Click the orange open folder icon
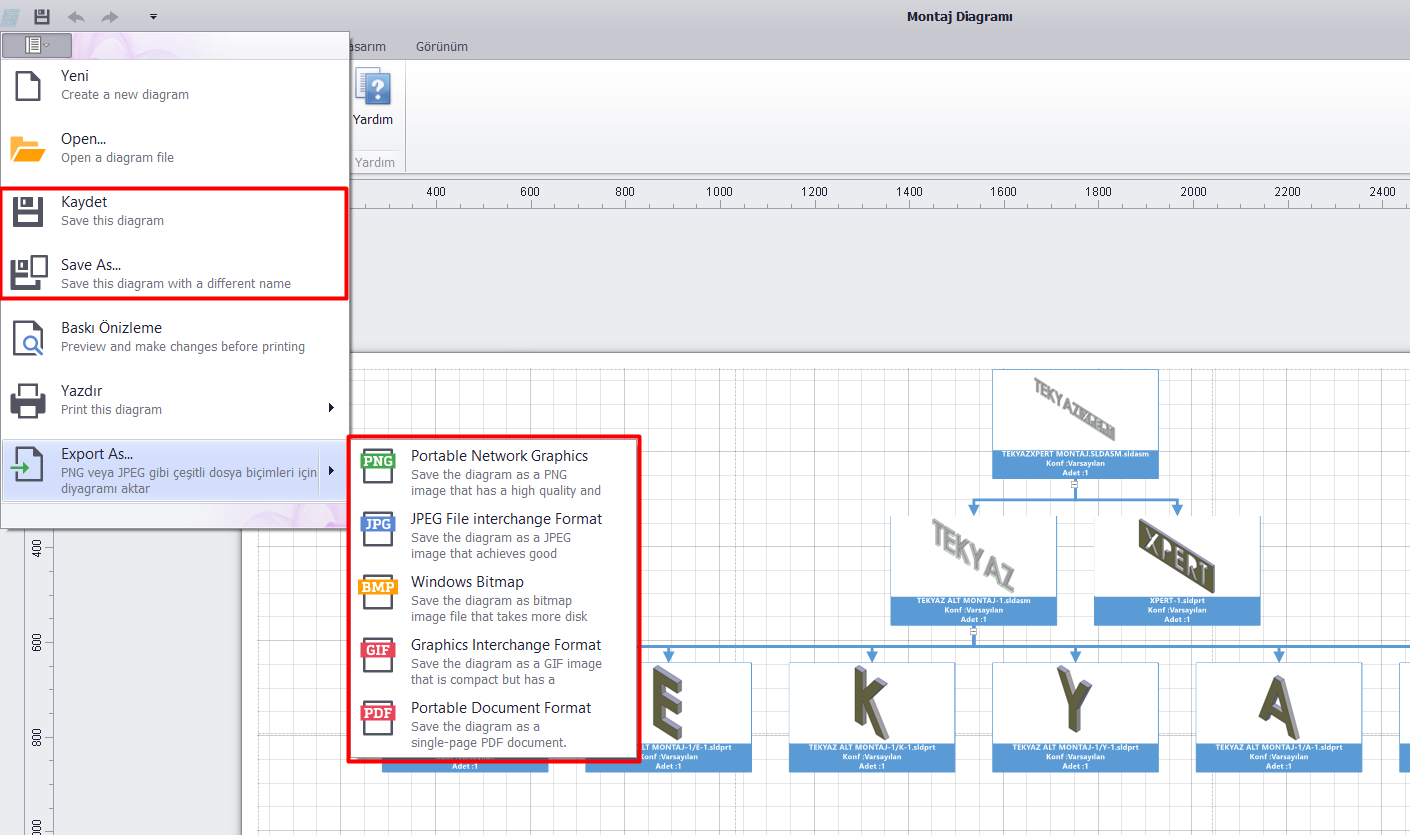1410x835 pixels. tap(28, 149)
